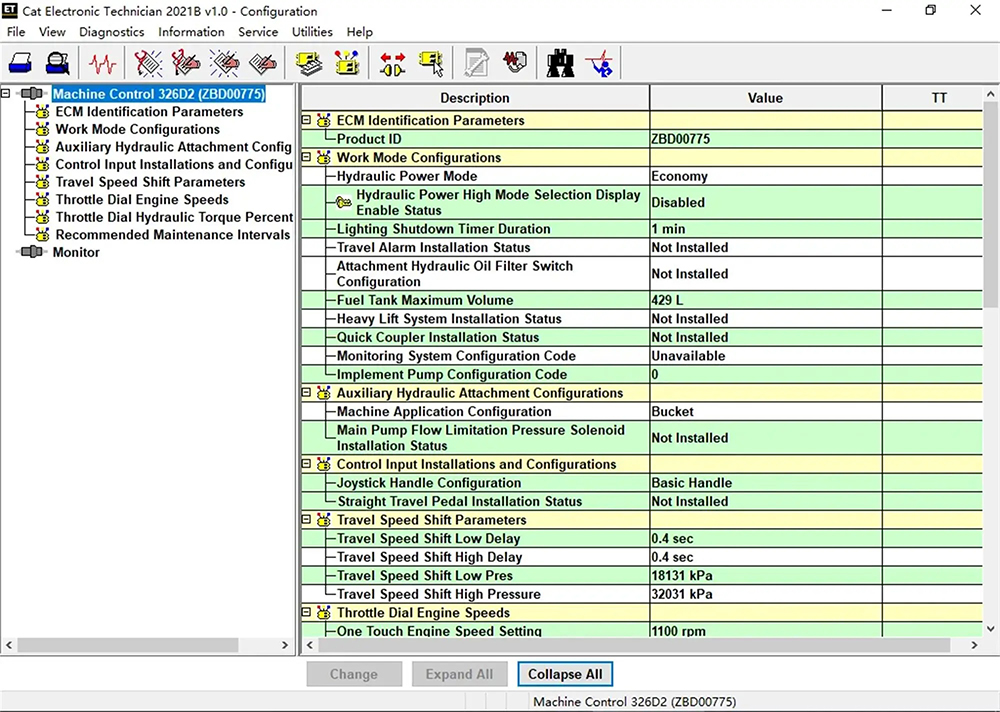This screenshot has width=1000, height=712.
Task: Open the Status Tool waveform icon
Action: 102,63
